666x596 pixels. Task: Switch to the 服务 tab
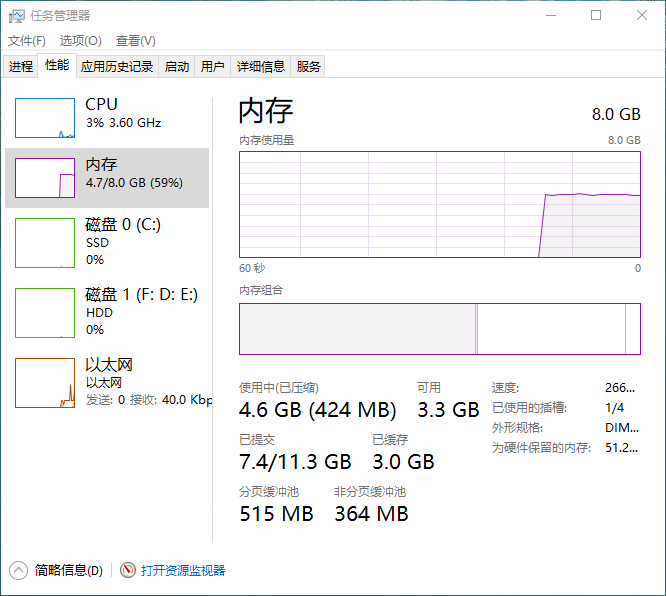coord(309,67)
